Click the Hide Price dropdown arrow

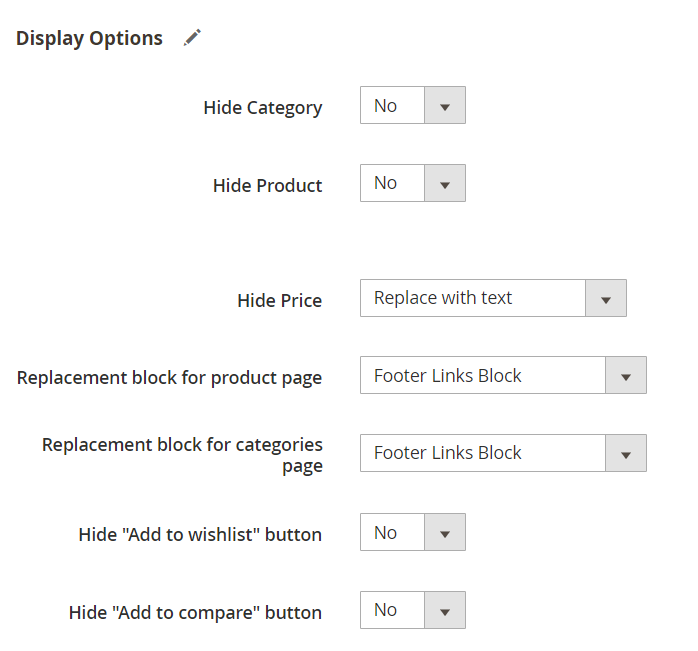point(606,299)
